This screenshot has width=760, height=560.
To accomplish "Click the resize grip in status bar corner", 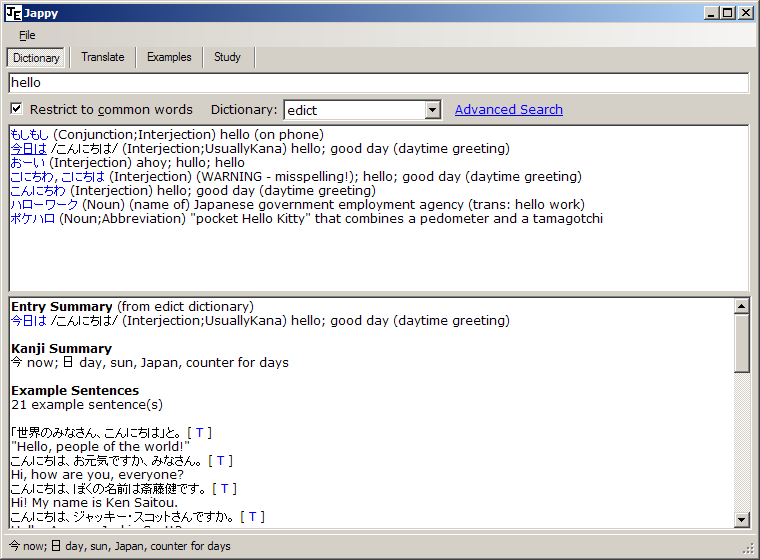I will click(748, 548).
